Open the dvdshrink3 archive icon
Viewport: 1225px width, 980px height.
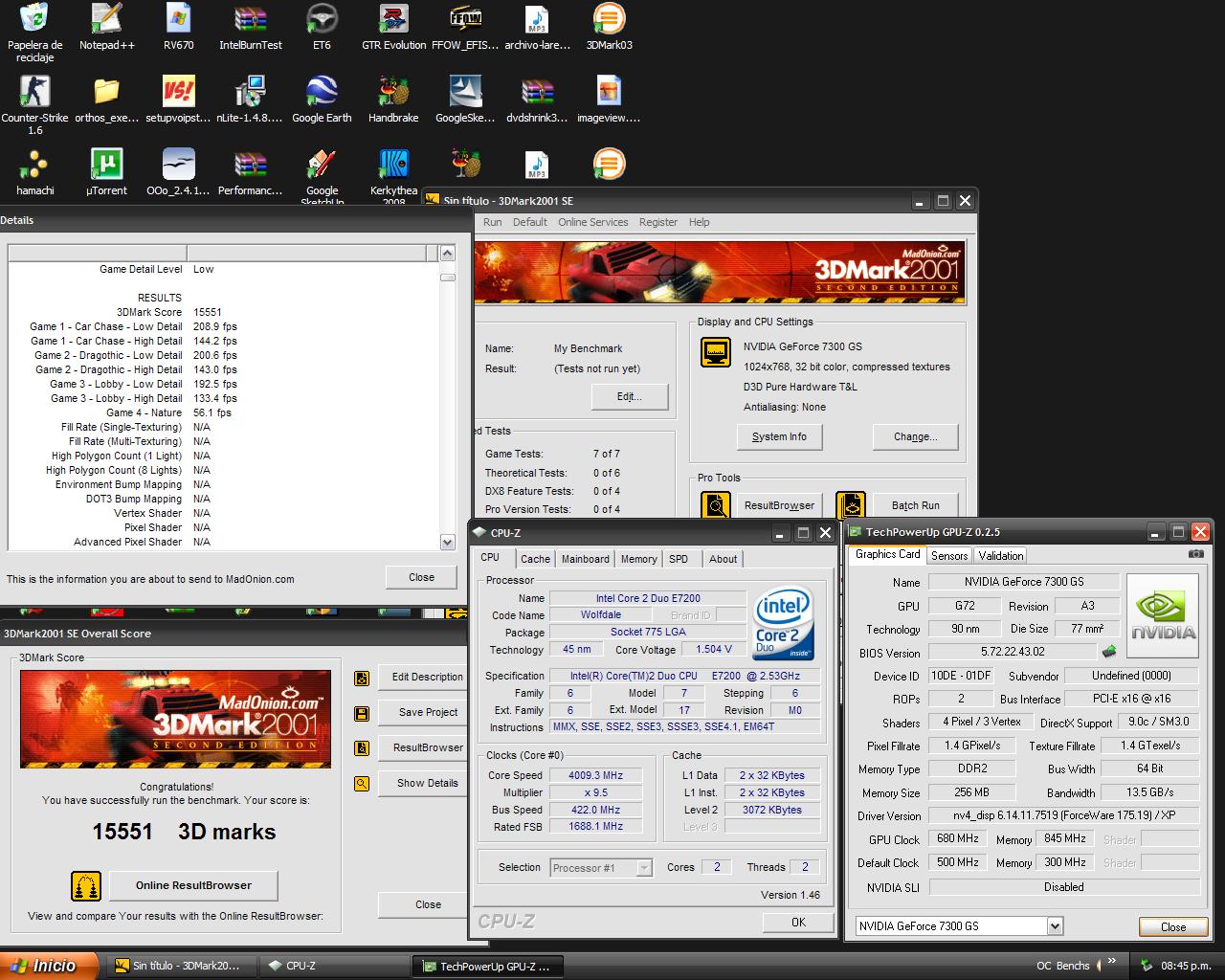coord(537,100)
